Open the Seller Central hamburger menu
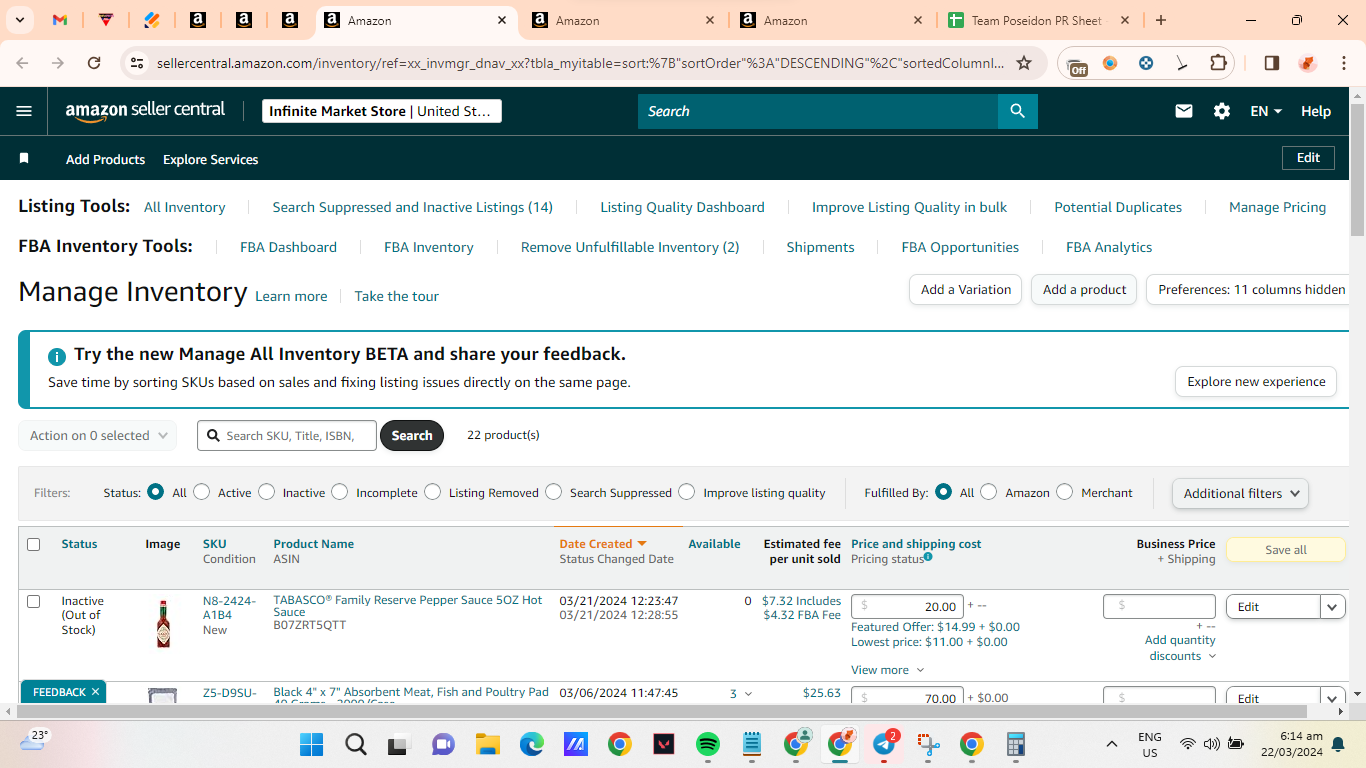 [x=24, y=111]
